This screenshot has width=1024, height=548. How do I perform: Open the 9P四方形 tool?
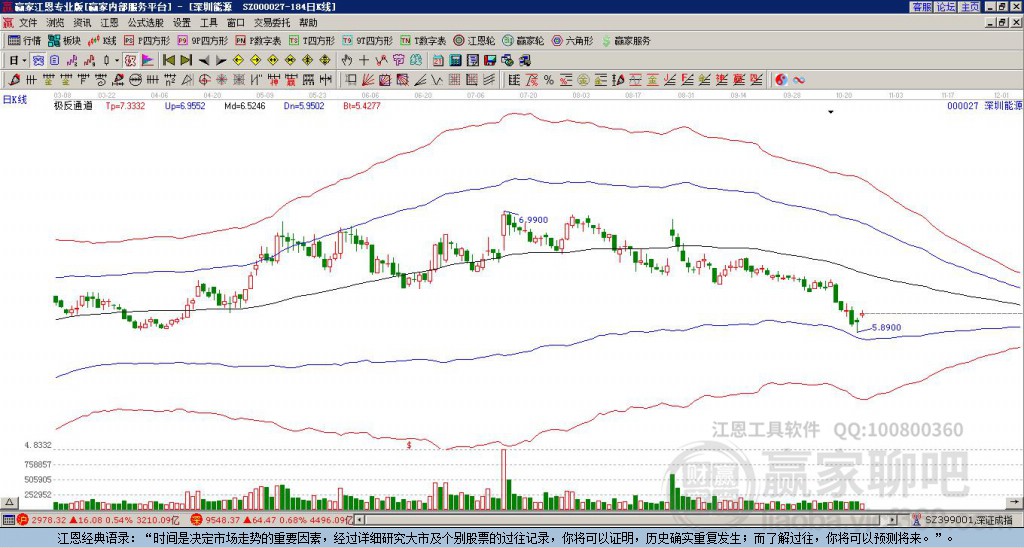tap(202, 40)
